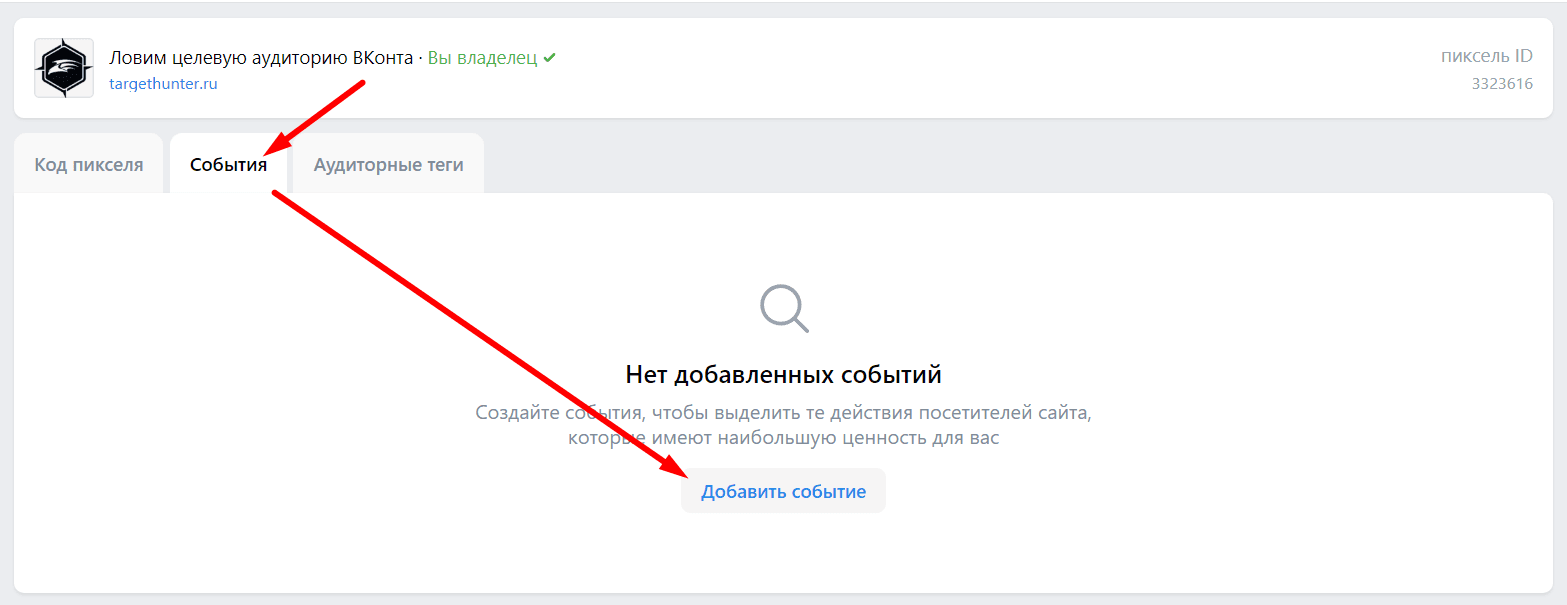
Task: Click the pixel info header card
Action: pos(900,68)
